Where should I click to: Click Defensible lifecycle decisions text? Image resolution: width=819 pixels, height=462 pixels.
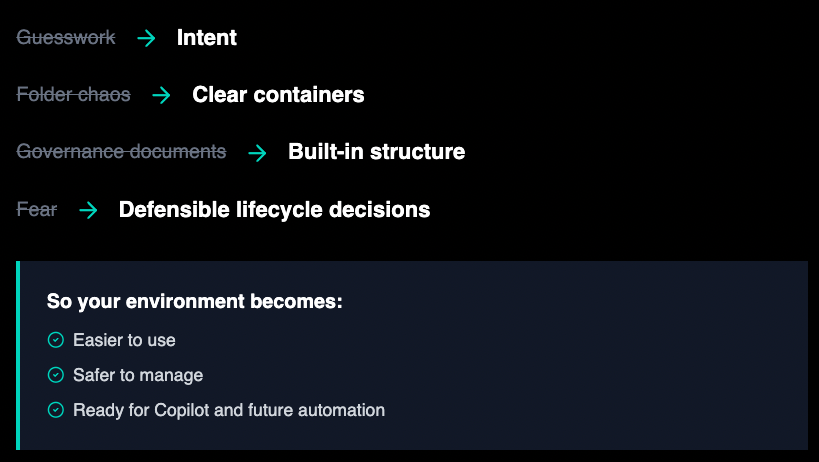(274, 210)
